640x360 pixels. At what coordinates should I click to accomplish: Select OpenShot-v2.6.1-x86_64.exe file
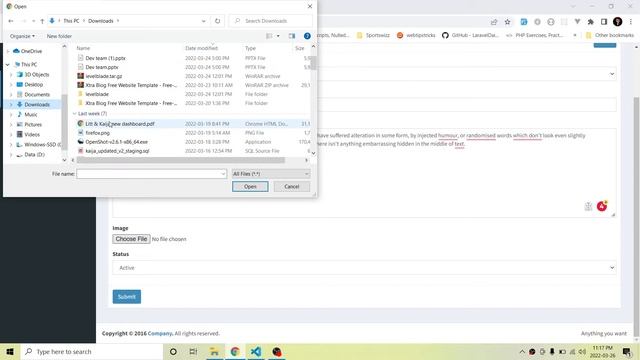click(116, 142)
